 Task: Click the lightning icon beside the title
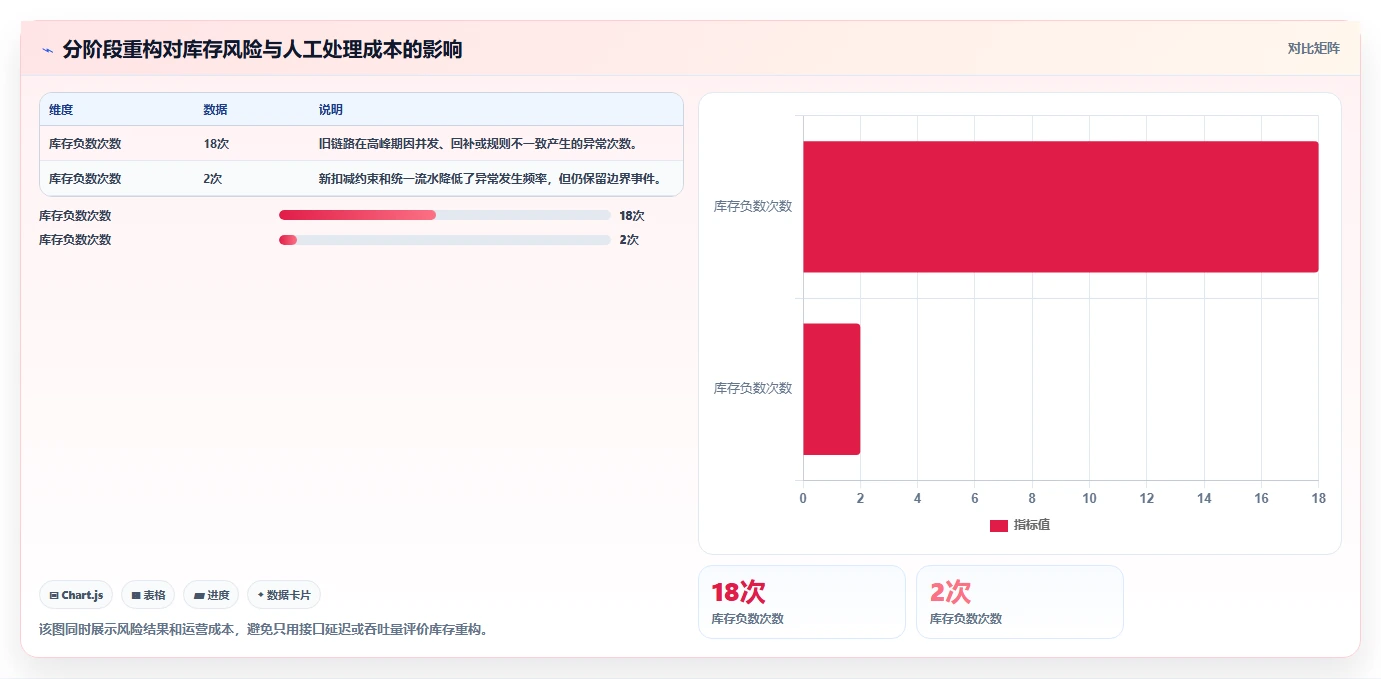click(47, 50)
